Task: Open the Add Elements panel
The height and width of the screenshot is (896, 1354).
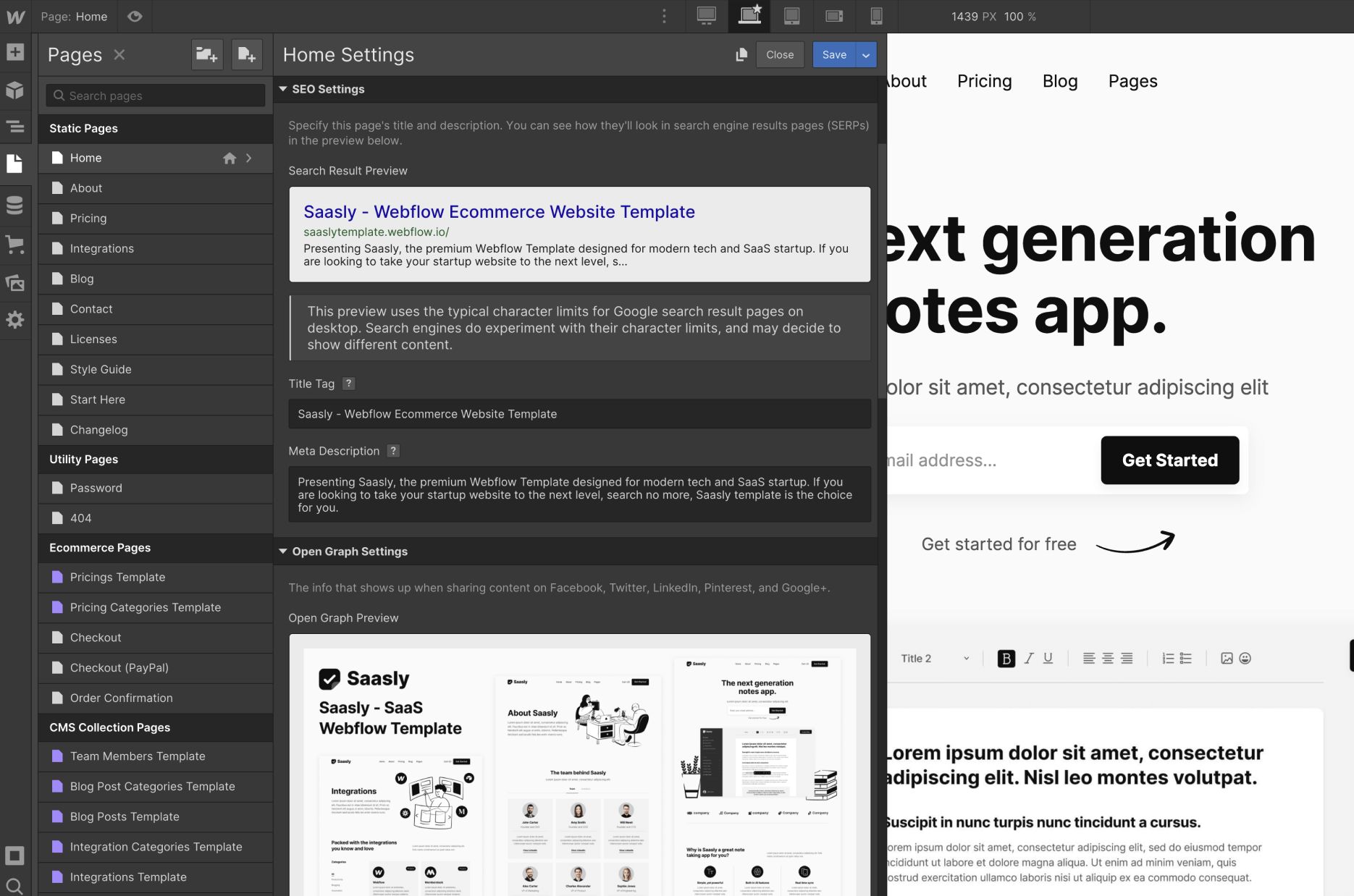Action: coord(15,52)
